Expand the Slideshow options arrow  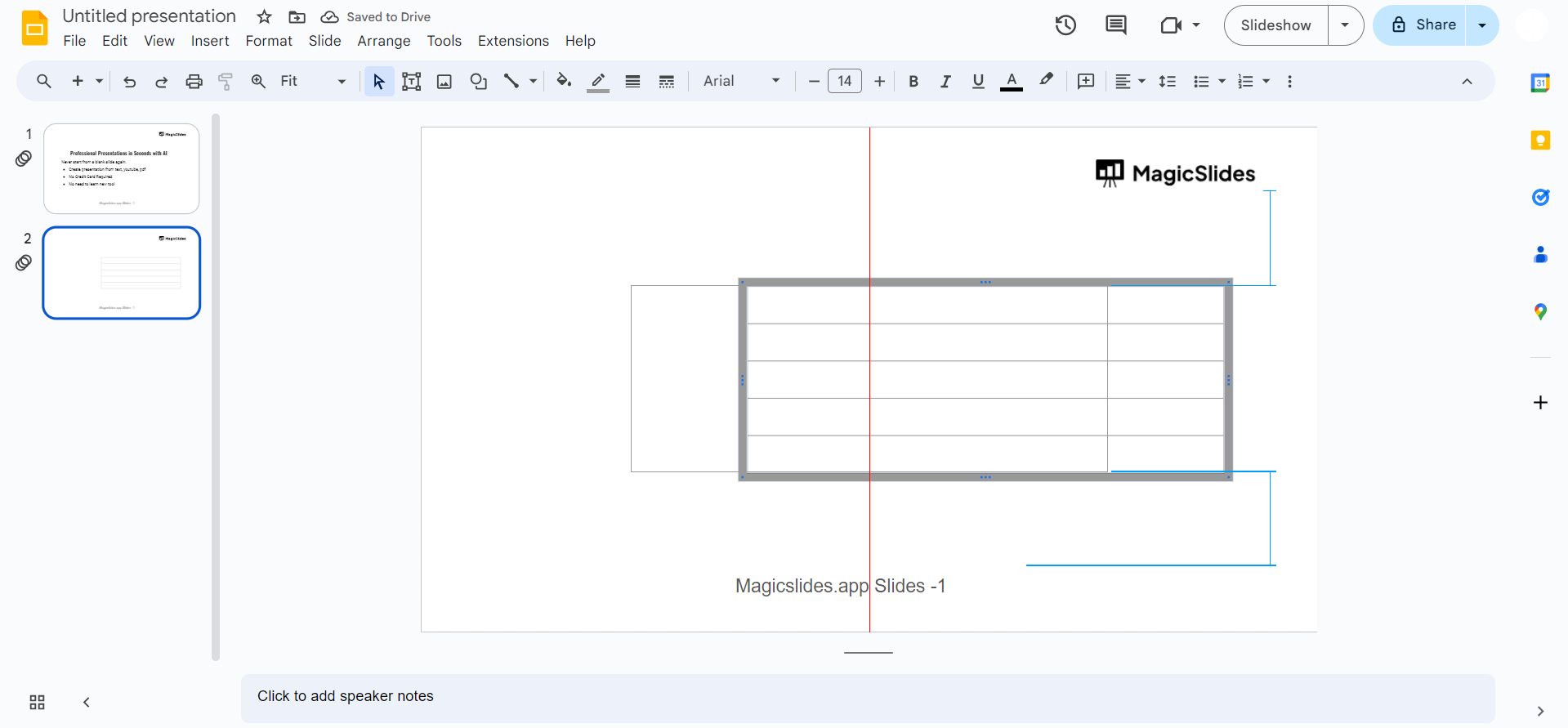(1345, 25)
